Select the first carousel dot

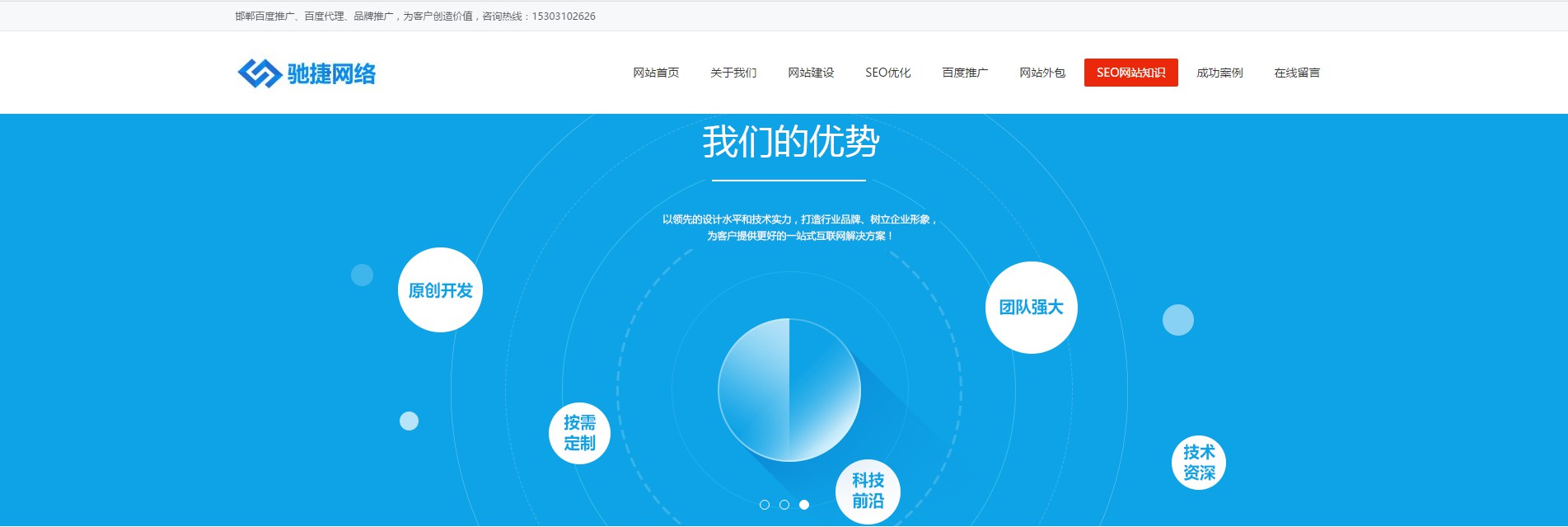point(765,505)
